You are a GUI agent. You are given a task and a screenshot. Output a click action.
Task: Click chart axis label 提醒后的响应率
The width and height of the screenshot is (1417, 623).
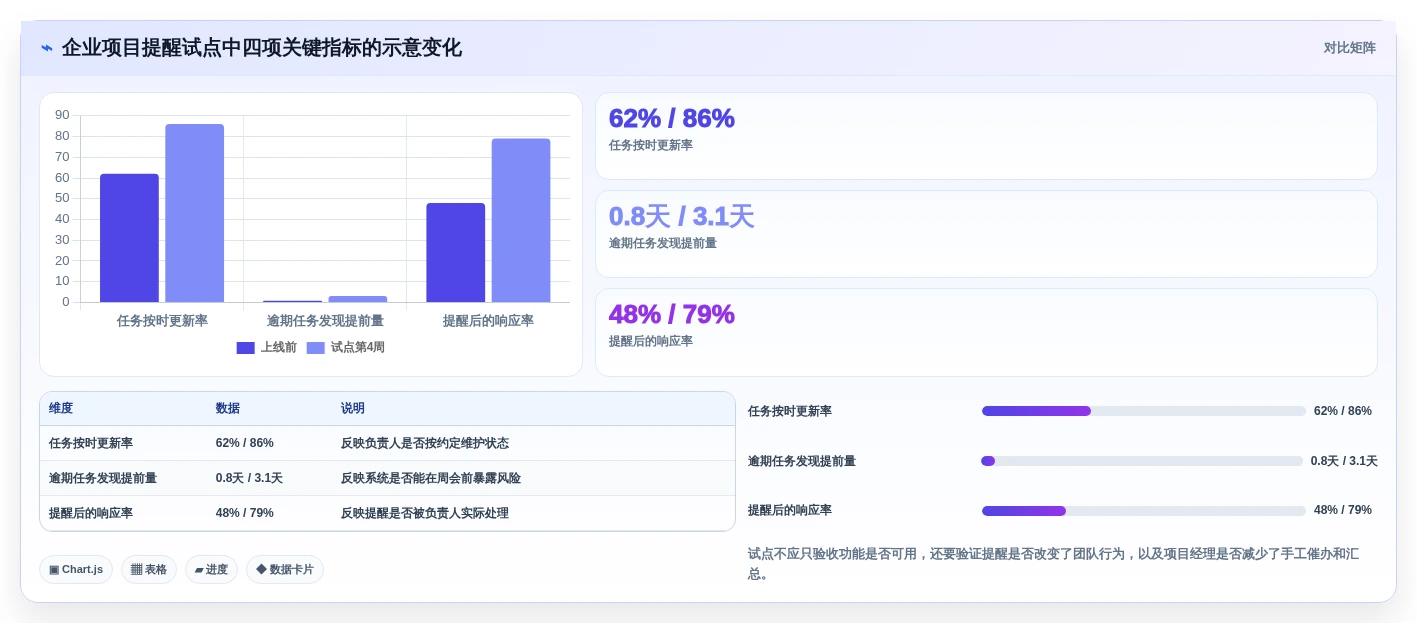[x=488, y=321]
